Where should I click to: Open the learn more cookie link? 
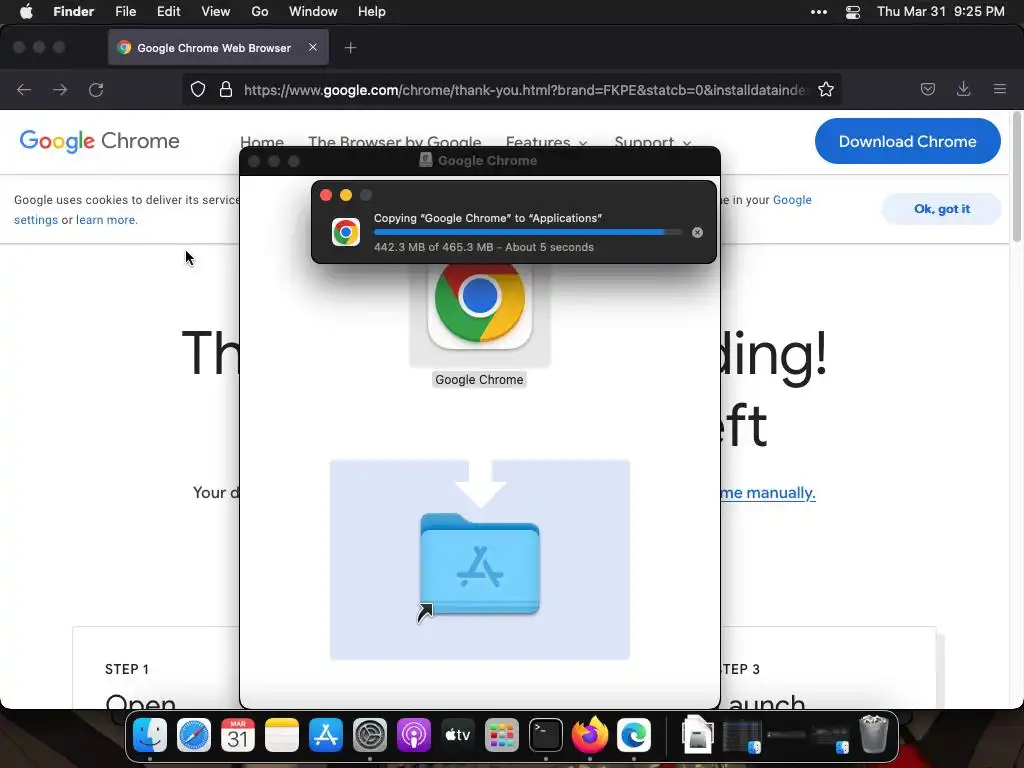pos(106,220)
